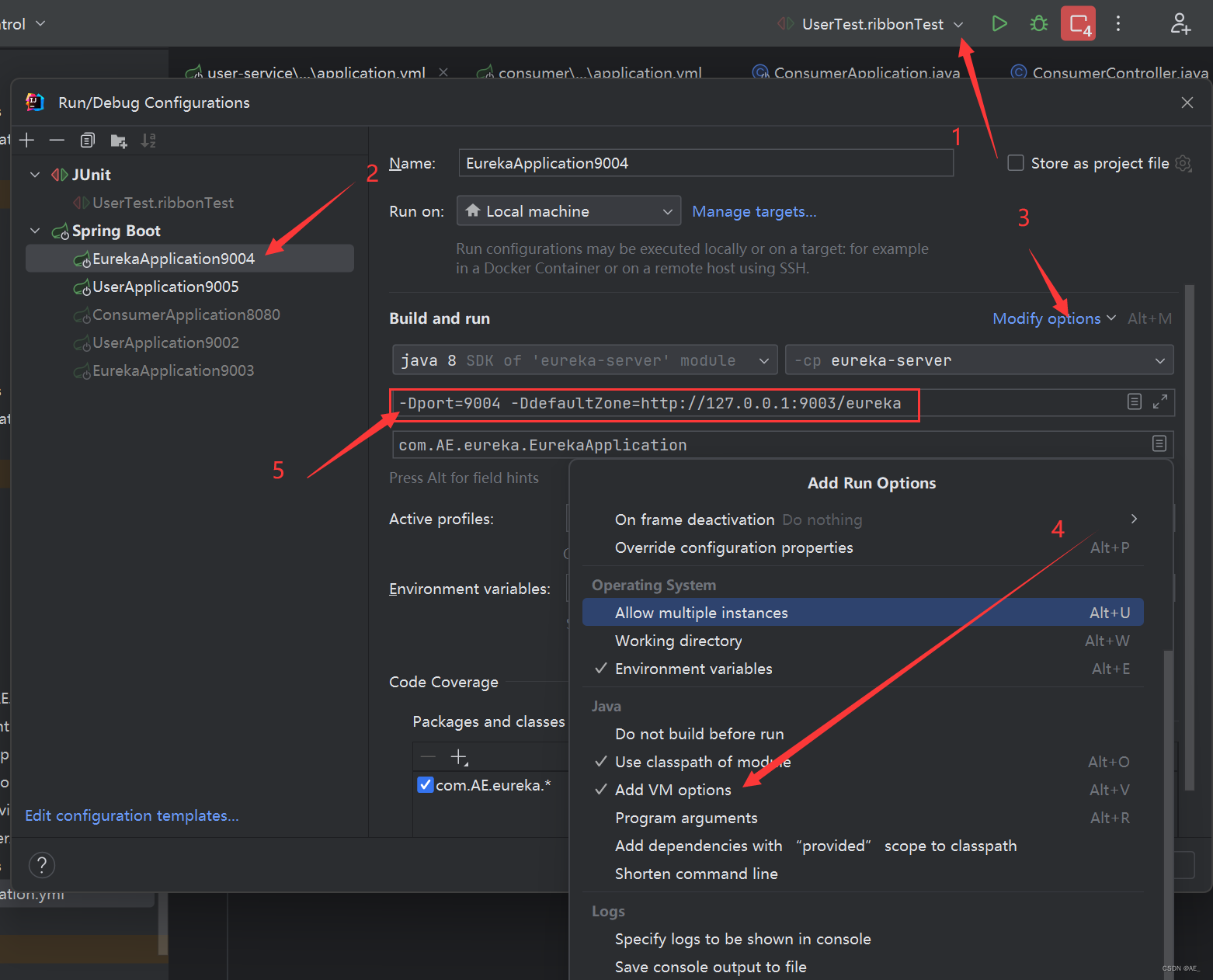The height and width of the screenshot is (980, 1213).
Task: Browse main class via list icon
Action: pyautogui.click(x=1159, y=443)
